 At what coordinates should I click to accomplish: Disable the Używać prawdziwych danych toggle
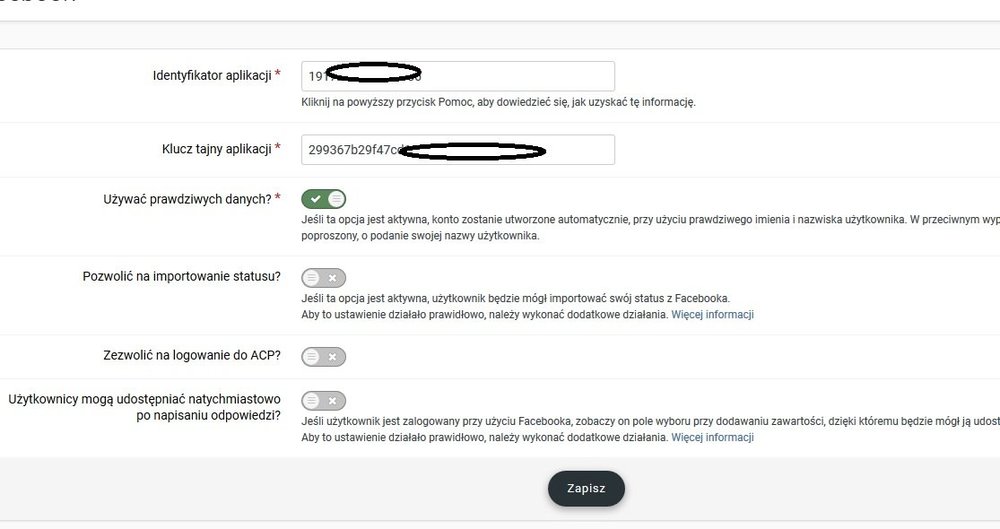coord(324,199)
